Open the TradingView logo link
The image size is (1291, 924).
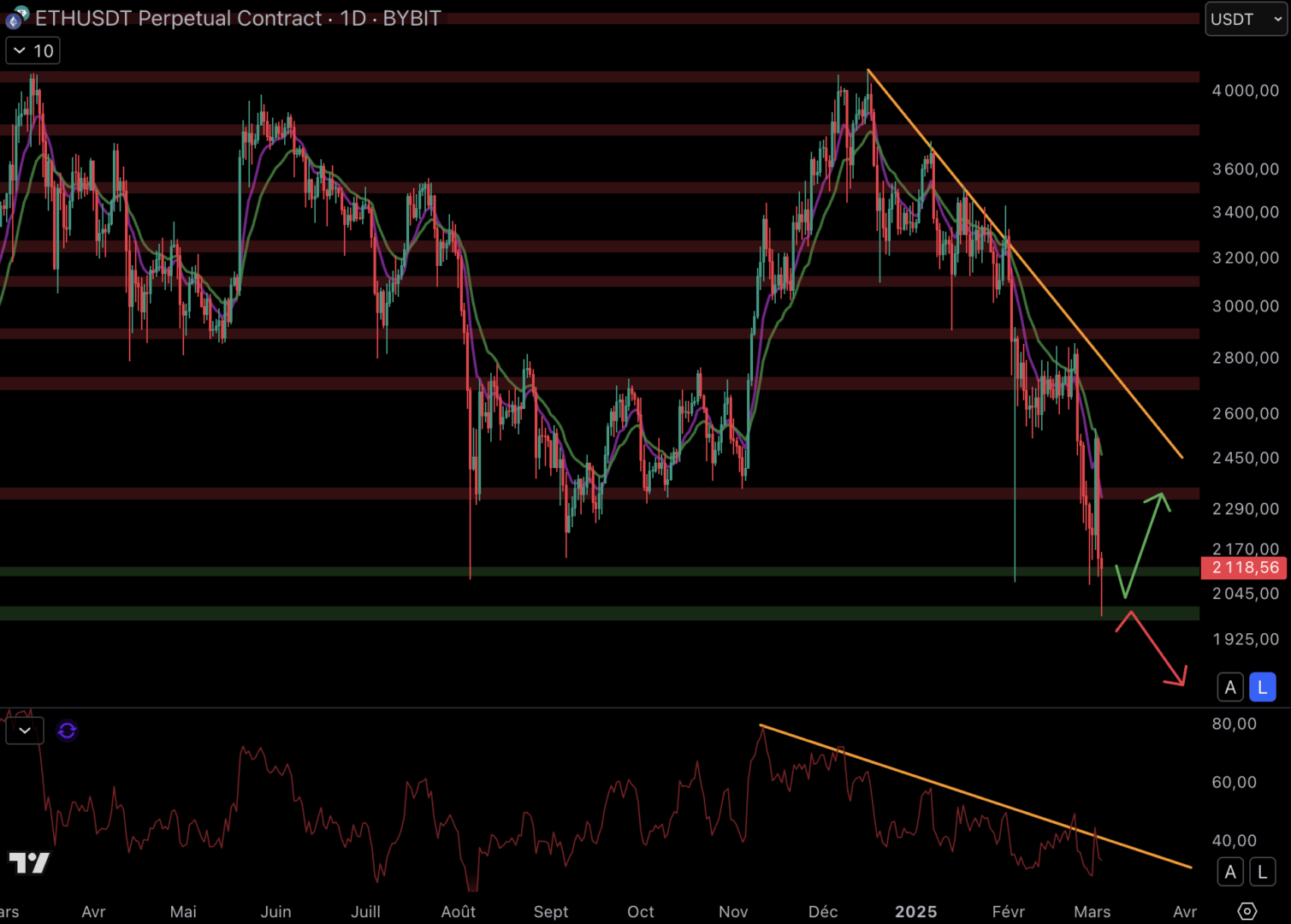29,862
